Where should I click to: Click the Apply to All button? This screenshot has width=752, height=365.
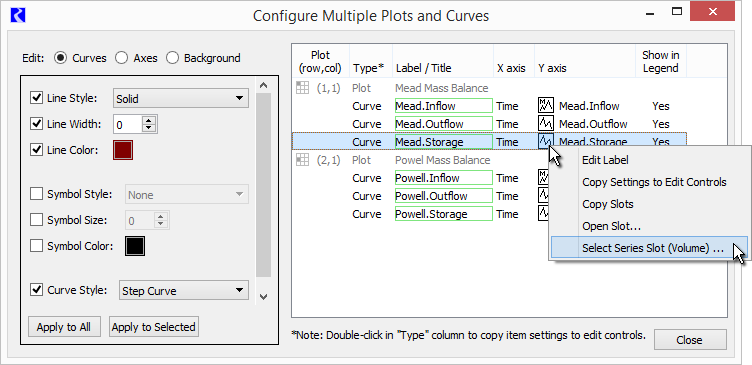click(x=64, y=327)
